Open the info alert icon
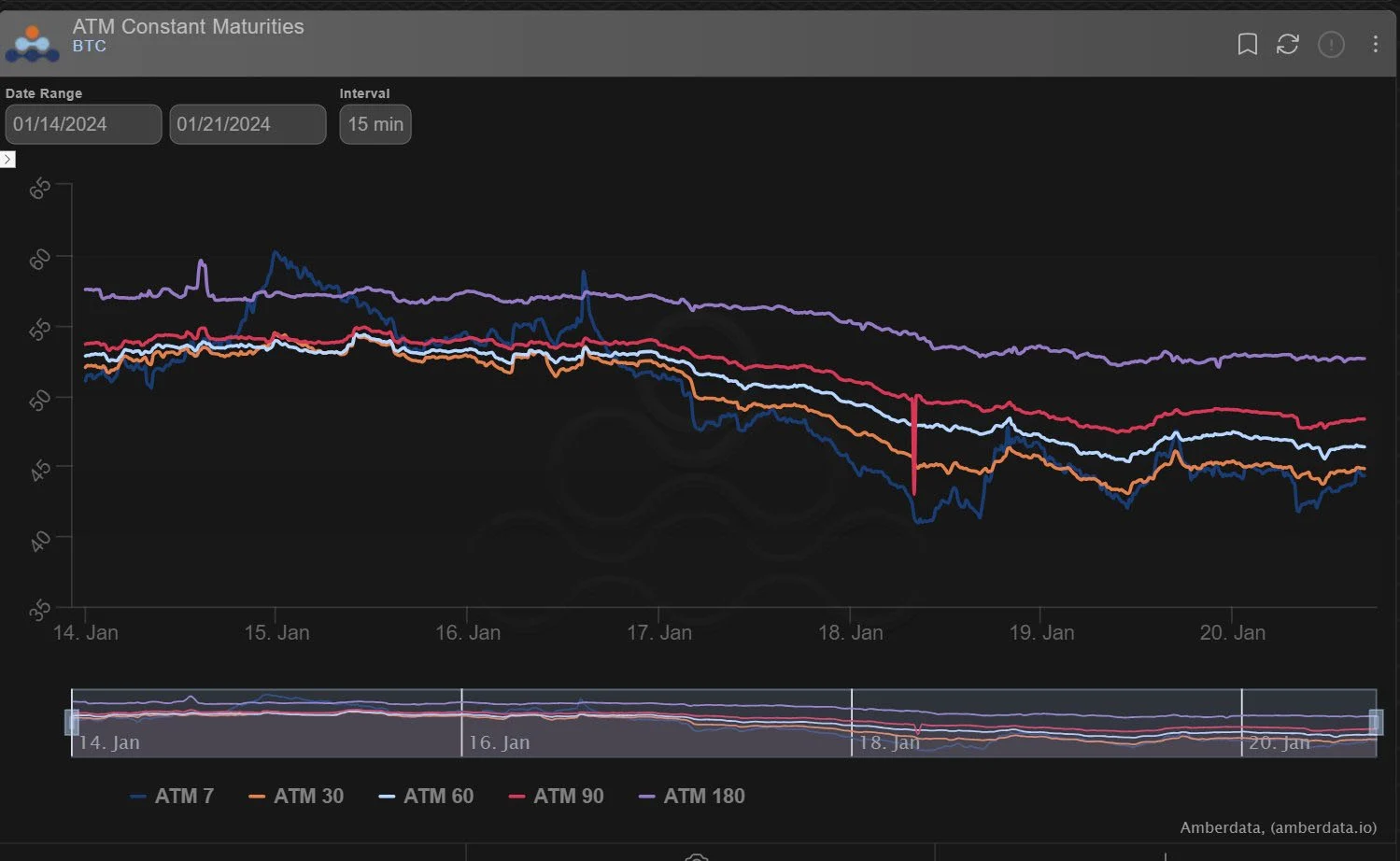The height and width of the screenshot is (861, 1400). coord(1331,44)
